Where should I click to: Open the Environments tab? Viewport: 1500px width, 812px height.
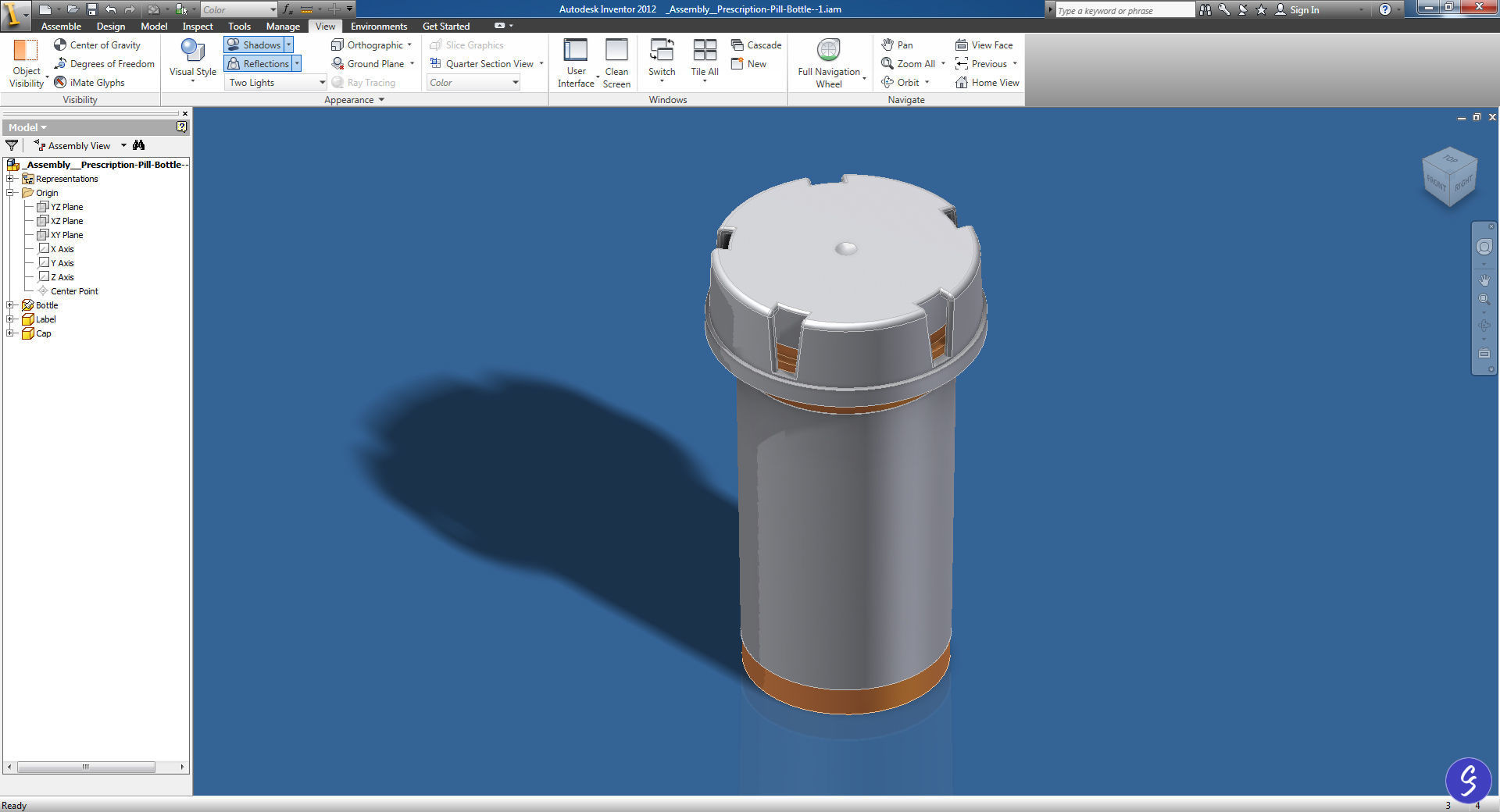[379, 26]
